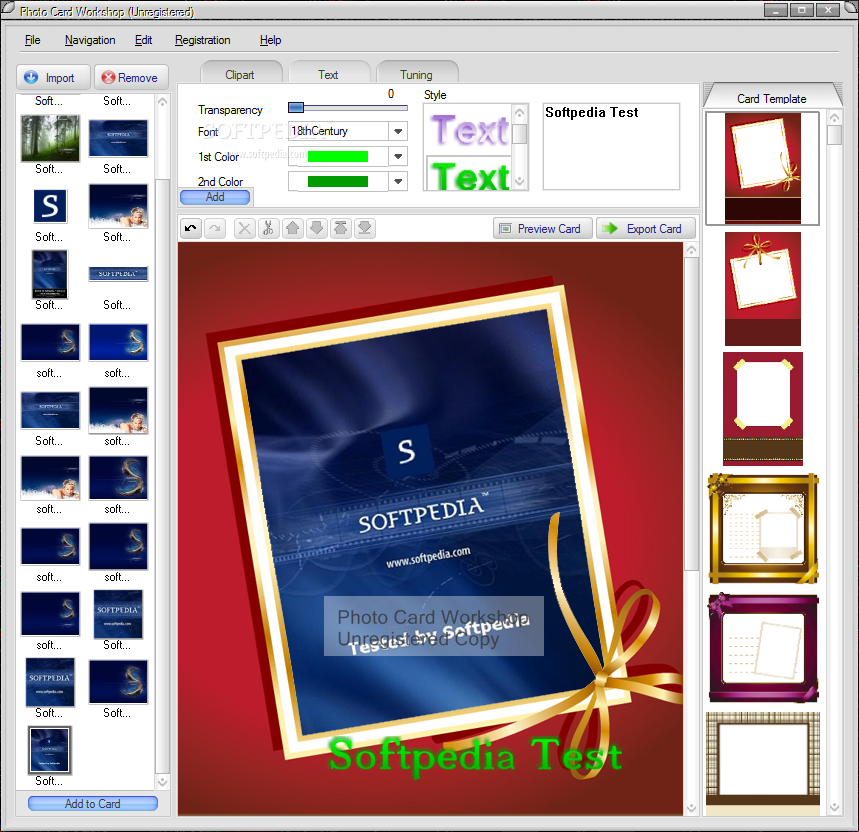Click the card canvas scroll-down arrow
The height and width of the screenshot is (832, 859).
point(691,808)
